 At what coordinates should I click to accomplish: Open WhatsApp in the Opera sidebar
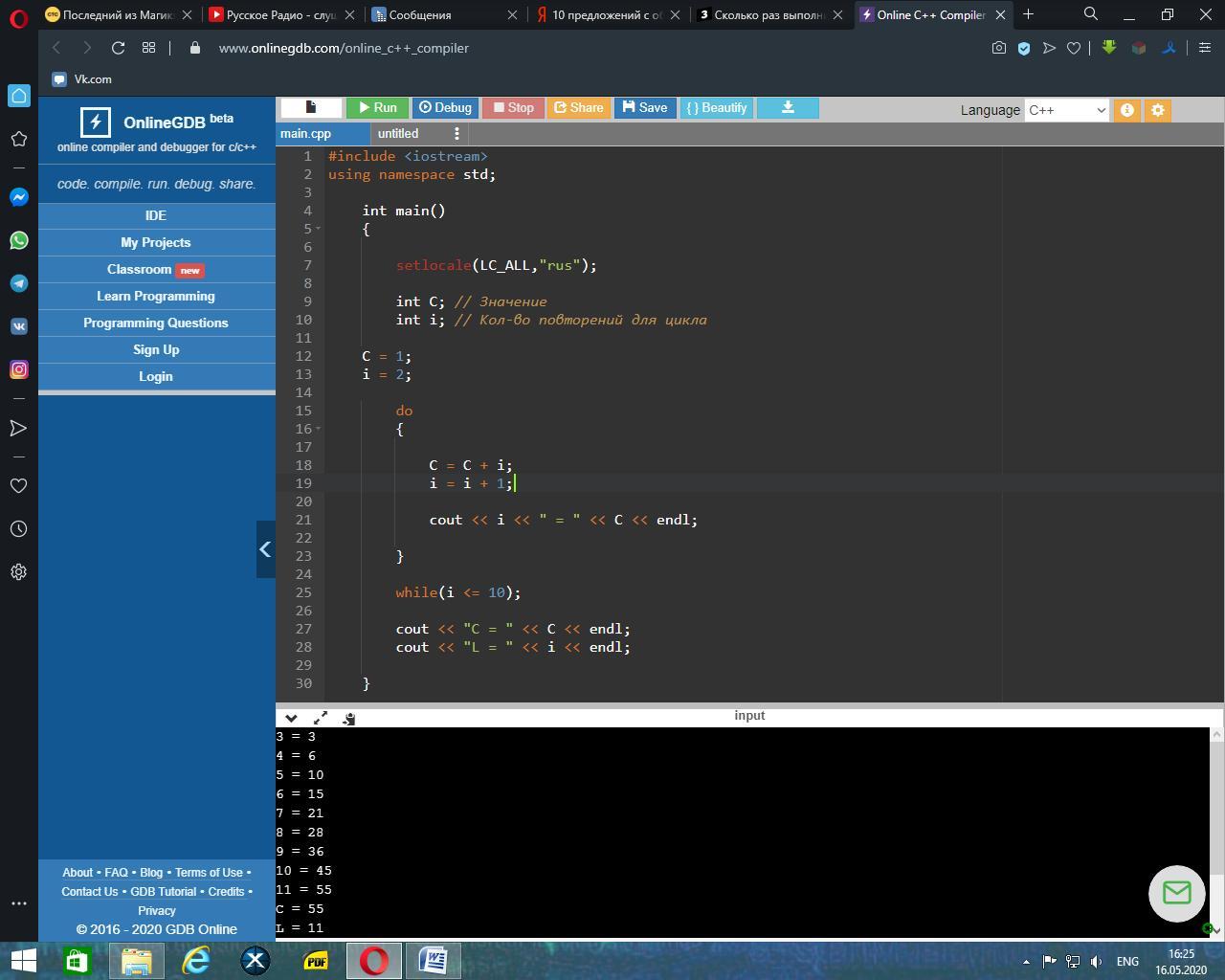click(x=18, y=240)
